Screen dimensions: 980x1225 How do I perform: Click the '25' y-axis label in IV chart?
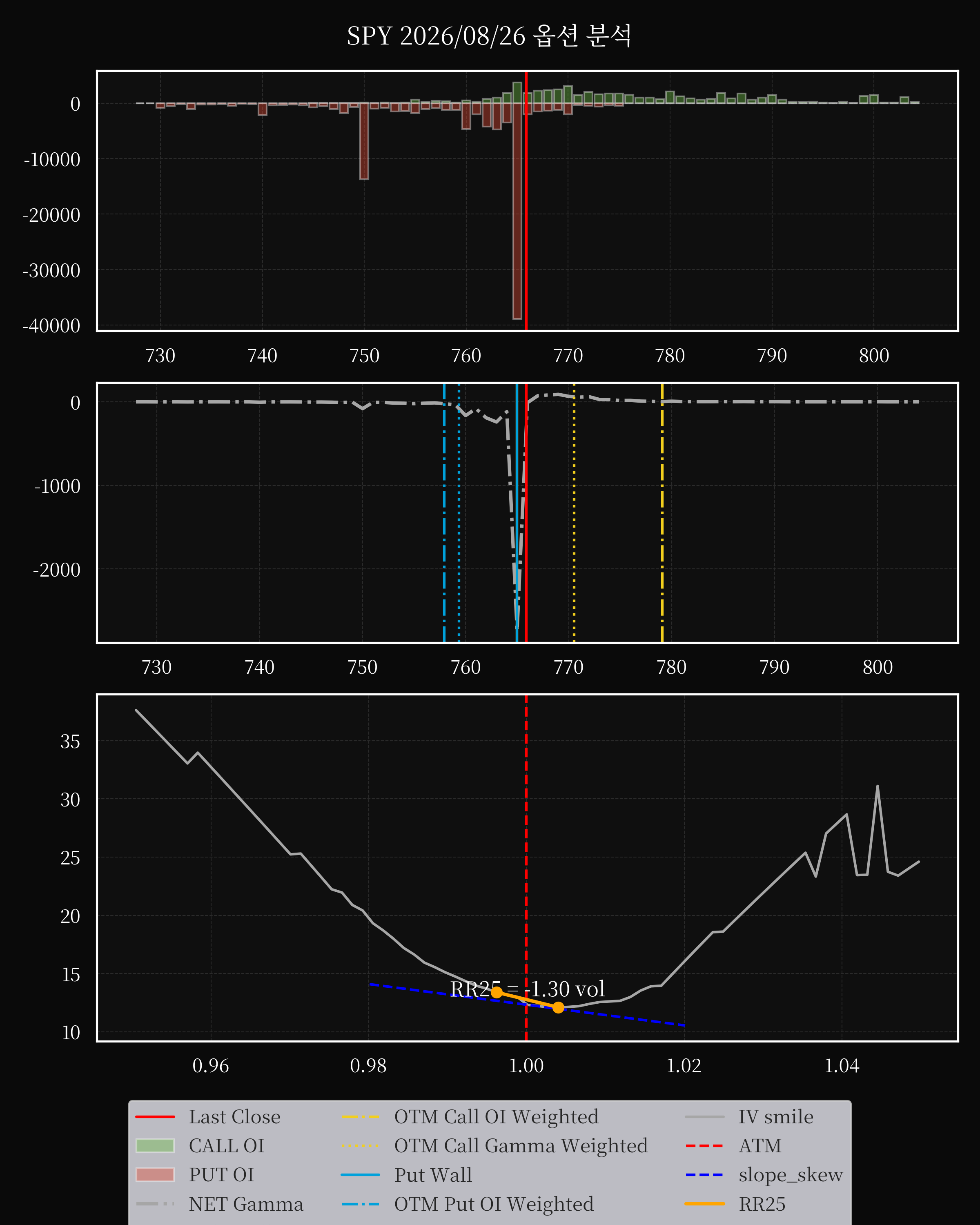[x=71, y=858]
